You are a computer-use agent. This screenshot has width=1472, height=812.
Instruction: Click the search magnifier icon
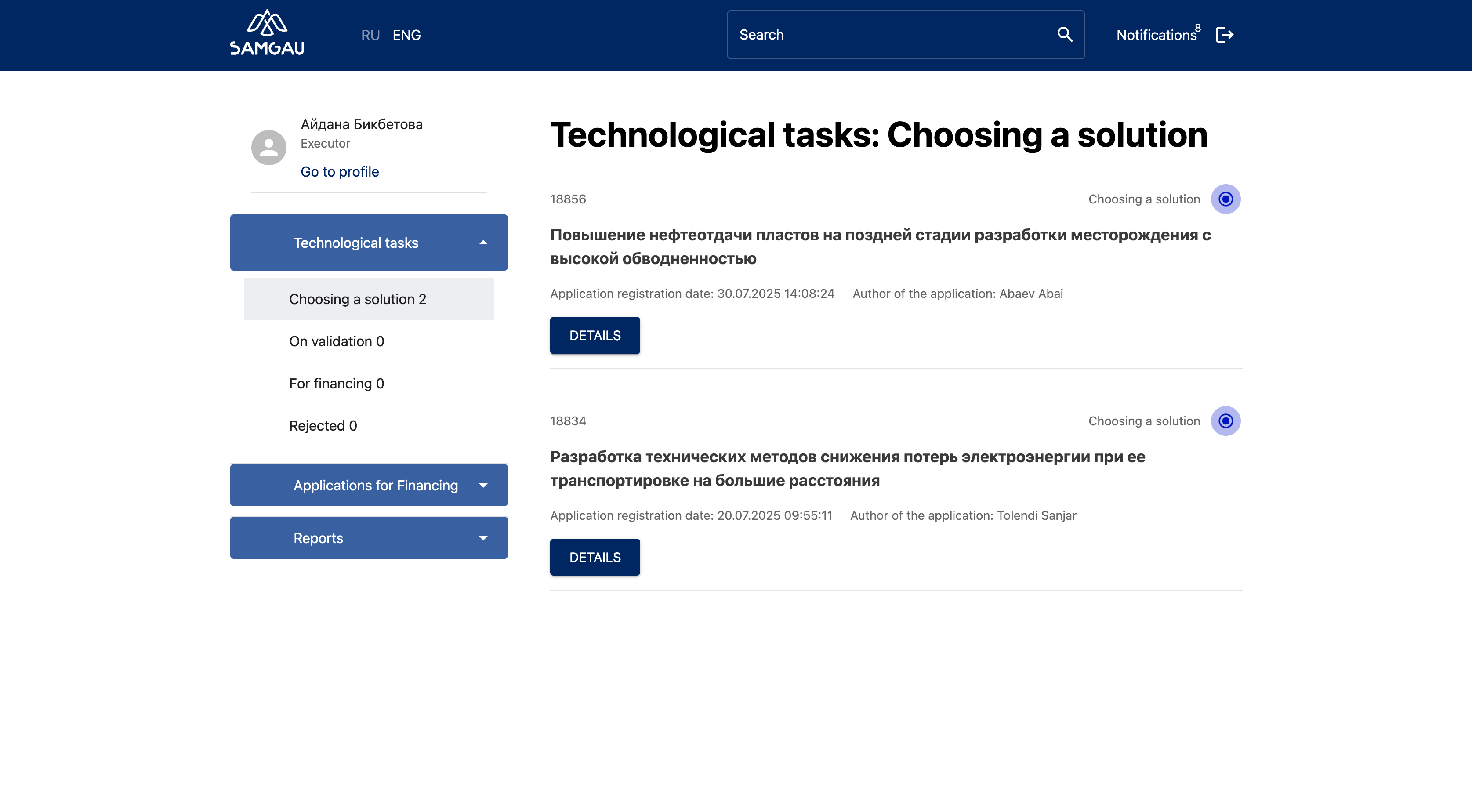point(1065,34)
